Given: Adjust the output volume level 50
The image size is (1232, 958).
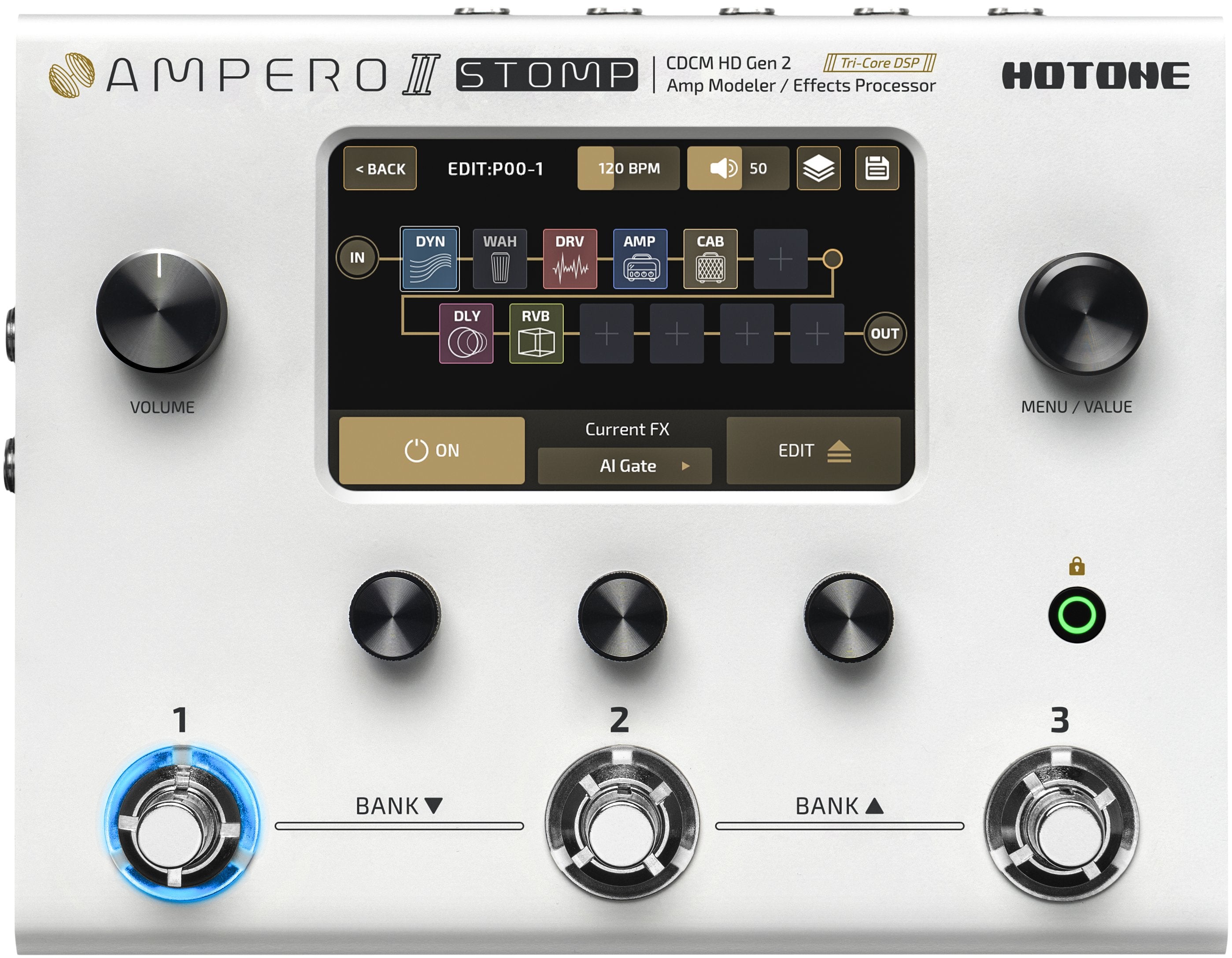Looking at the screenshot, I should pyautogui.click(x=737, y=167).
